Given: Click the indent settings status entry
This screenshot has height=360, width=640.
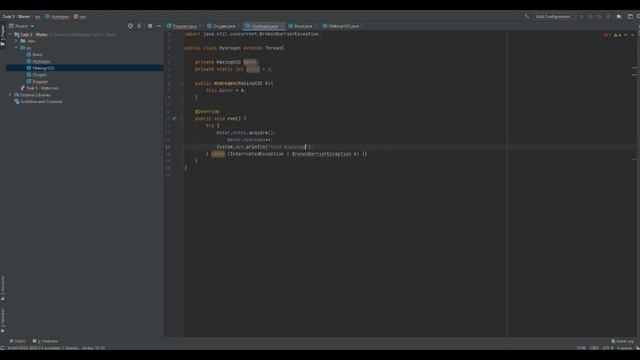Looking at the screenshot, I should [x=624, y=348].
